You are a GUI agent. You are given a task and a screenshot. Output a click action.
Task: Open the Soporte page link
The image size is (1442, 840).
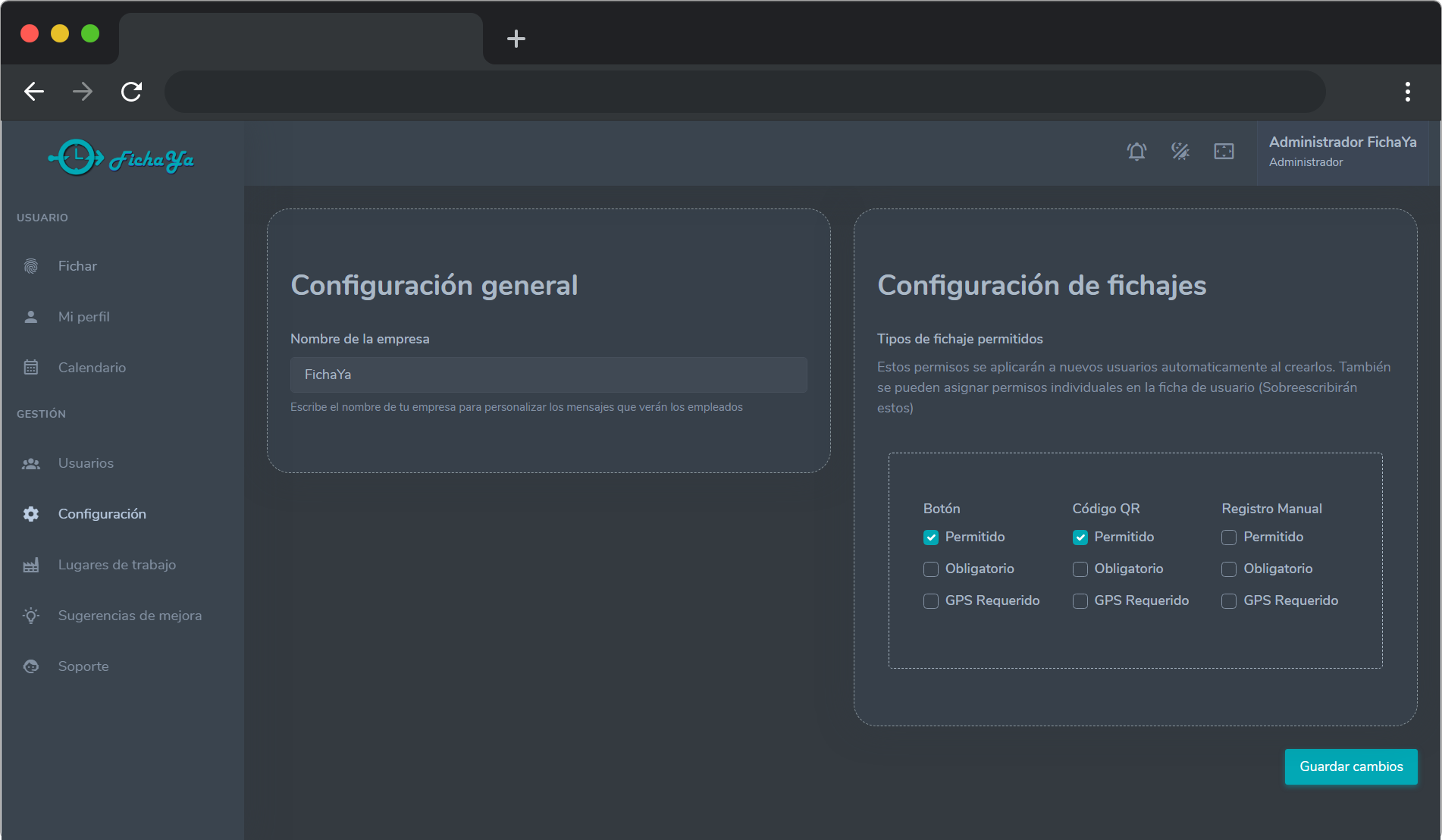tap(83, 666)
